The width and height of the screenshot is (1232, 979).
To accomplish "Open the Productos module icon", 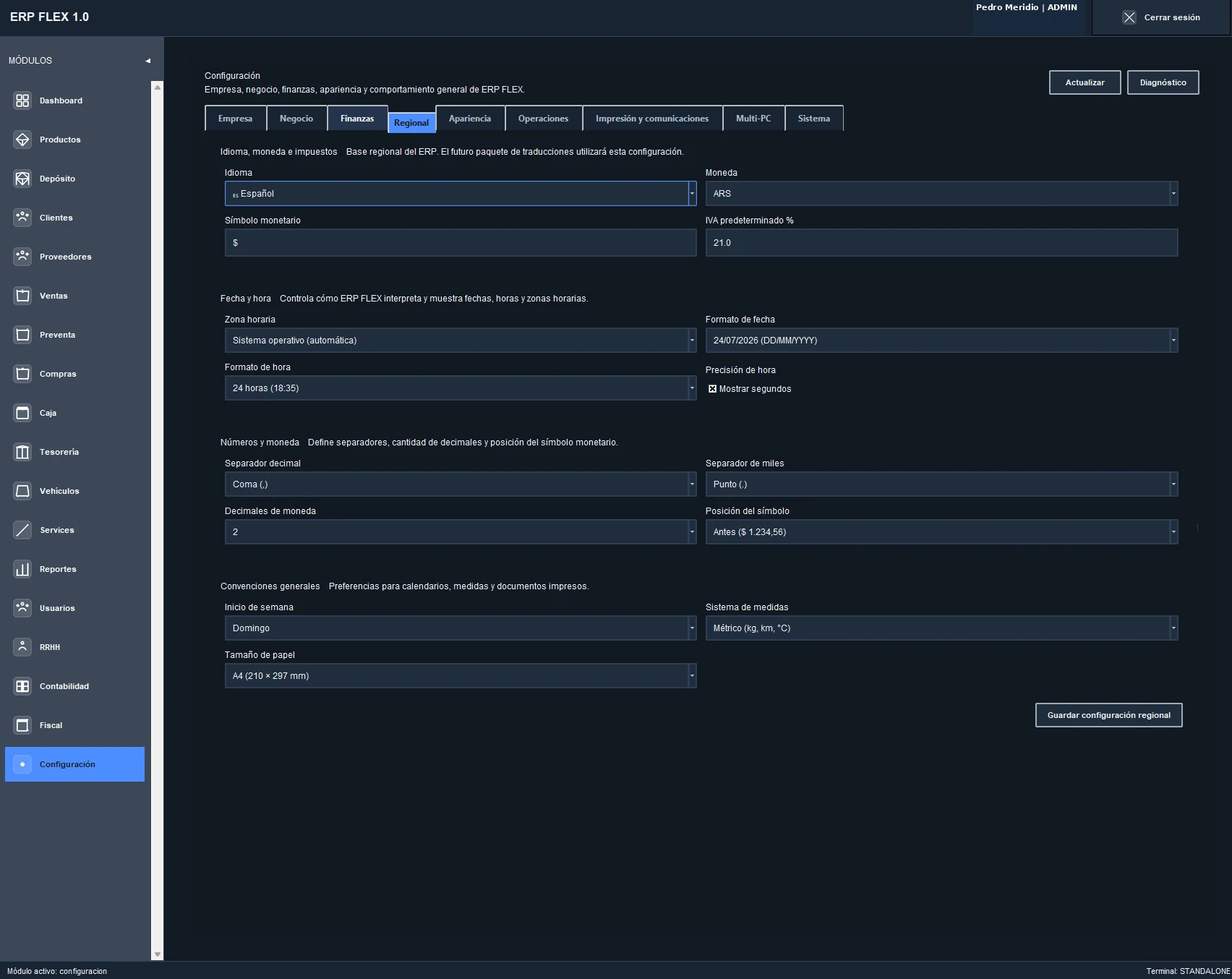I will (x=22, y=140).
